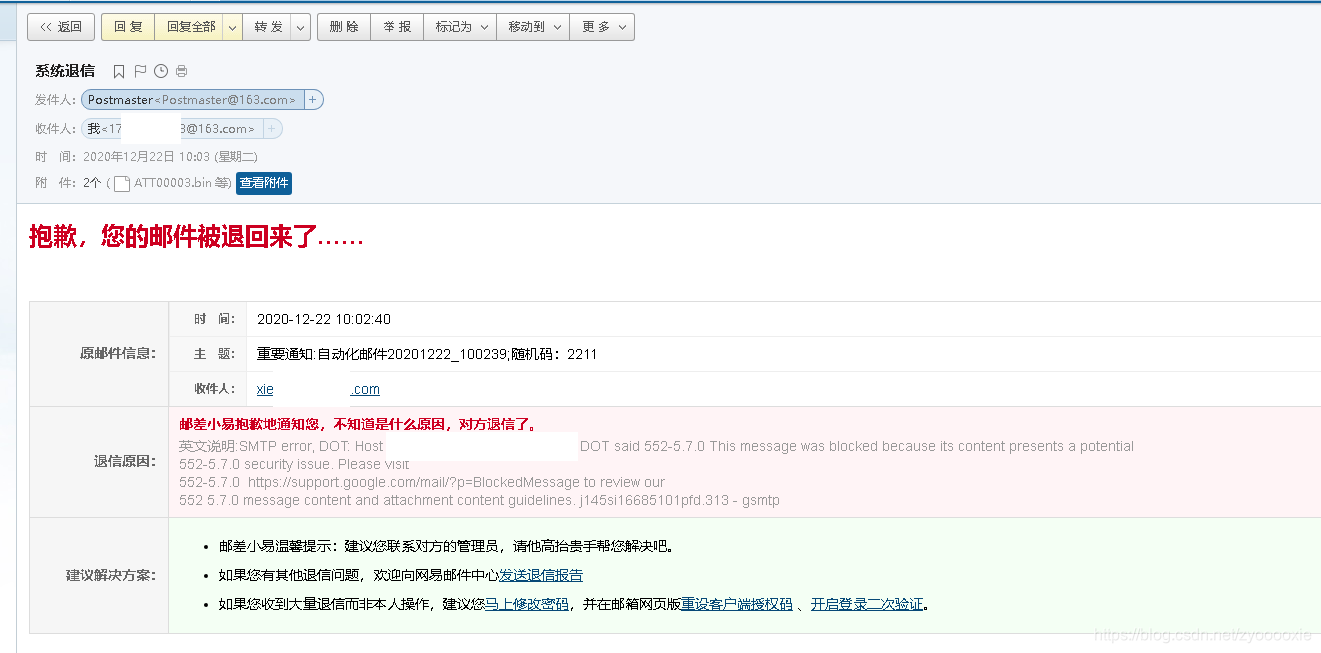Reply with the 回复 button
The image size is (1321, 653).
coord(128,27)
